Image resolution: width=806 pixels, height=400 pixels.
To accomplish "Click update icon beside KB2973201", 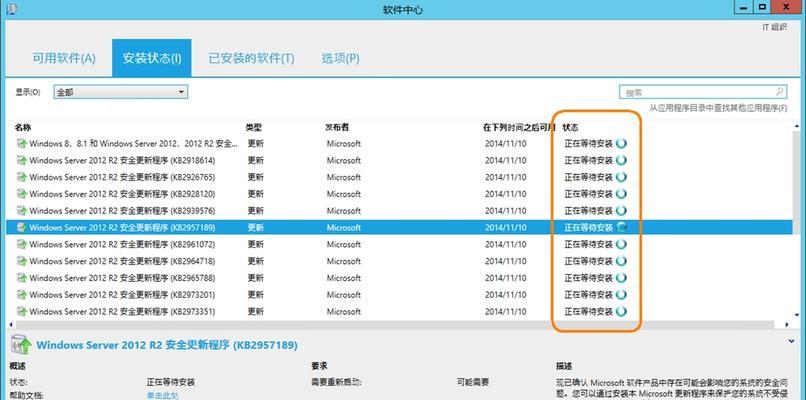I will 22,295.
